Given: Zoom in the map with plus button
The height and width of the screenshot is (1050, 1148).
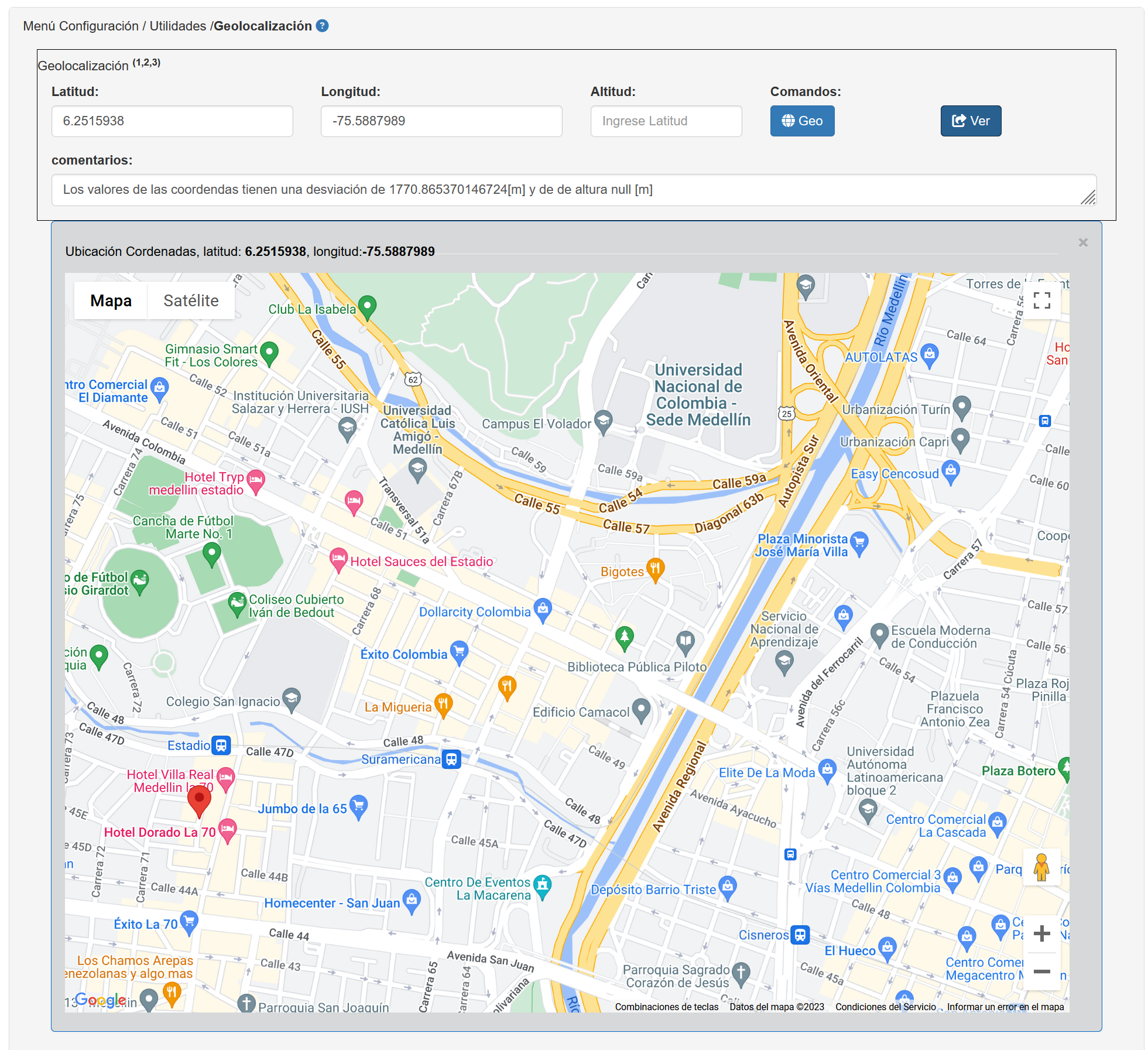Looking at the screenshot, I should [1041, 933].
